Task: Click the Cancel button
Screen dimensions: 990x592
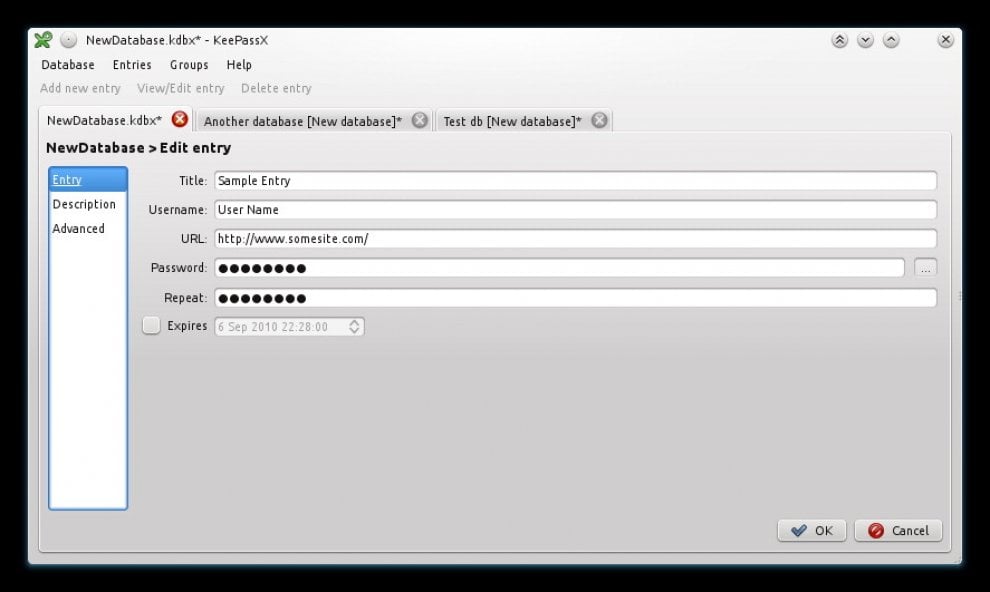Action: pos(898,531)
